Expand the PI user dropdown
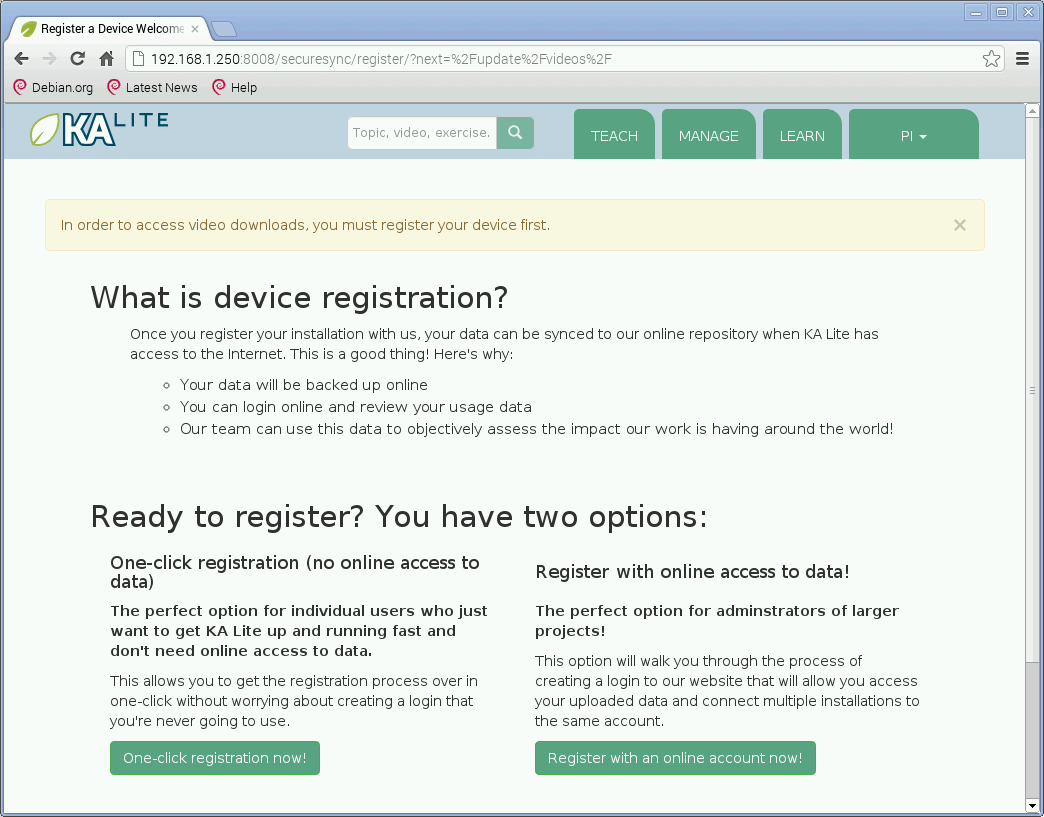 click(913, 136)
